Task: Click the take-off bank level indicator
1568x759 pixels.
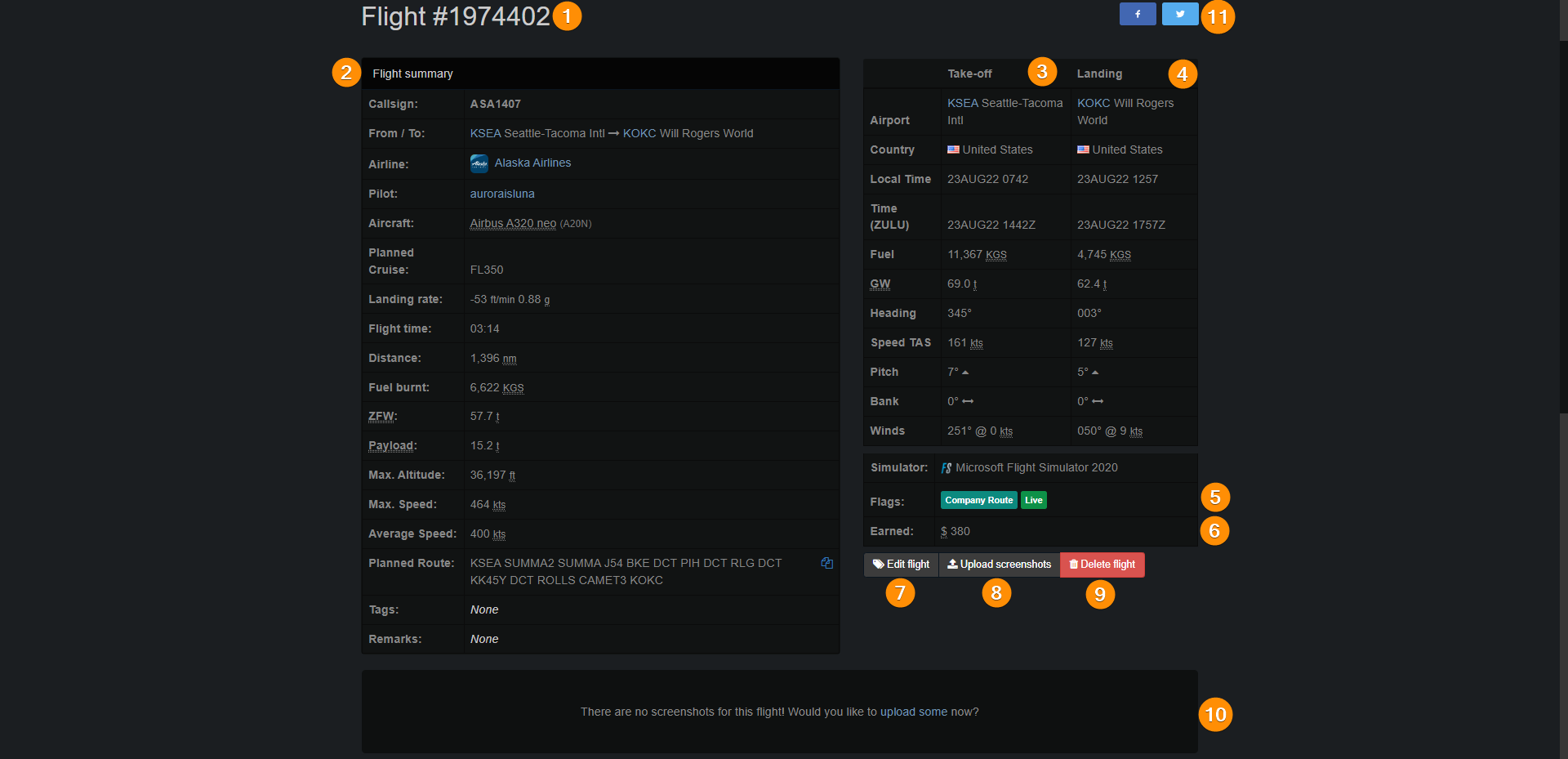Action: coord(968,402)
